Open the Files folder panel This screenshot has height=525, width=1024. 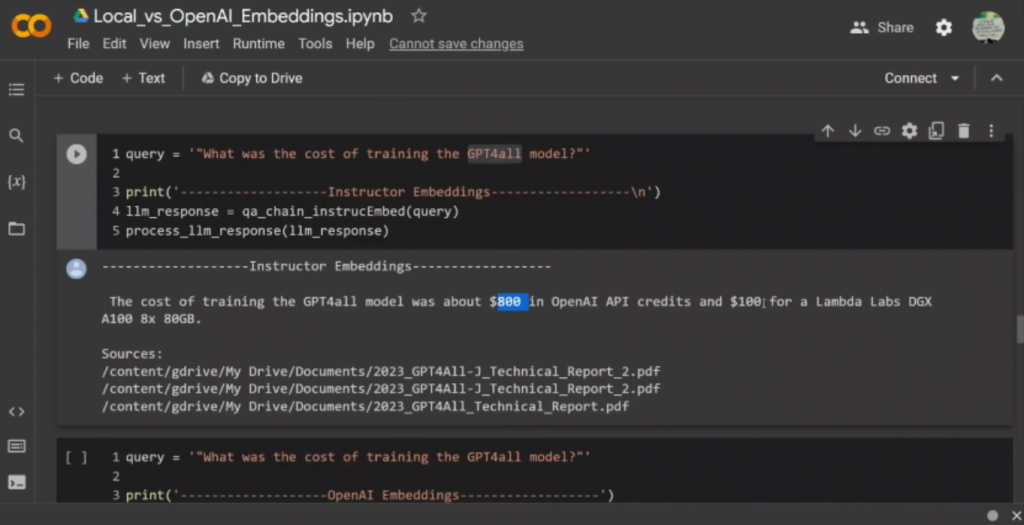pyautogui.click(x=16, y=228)
